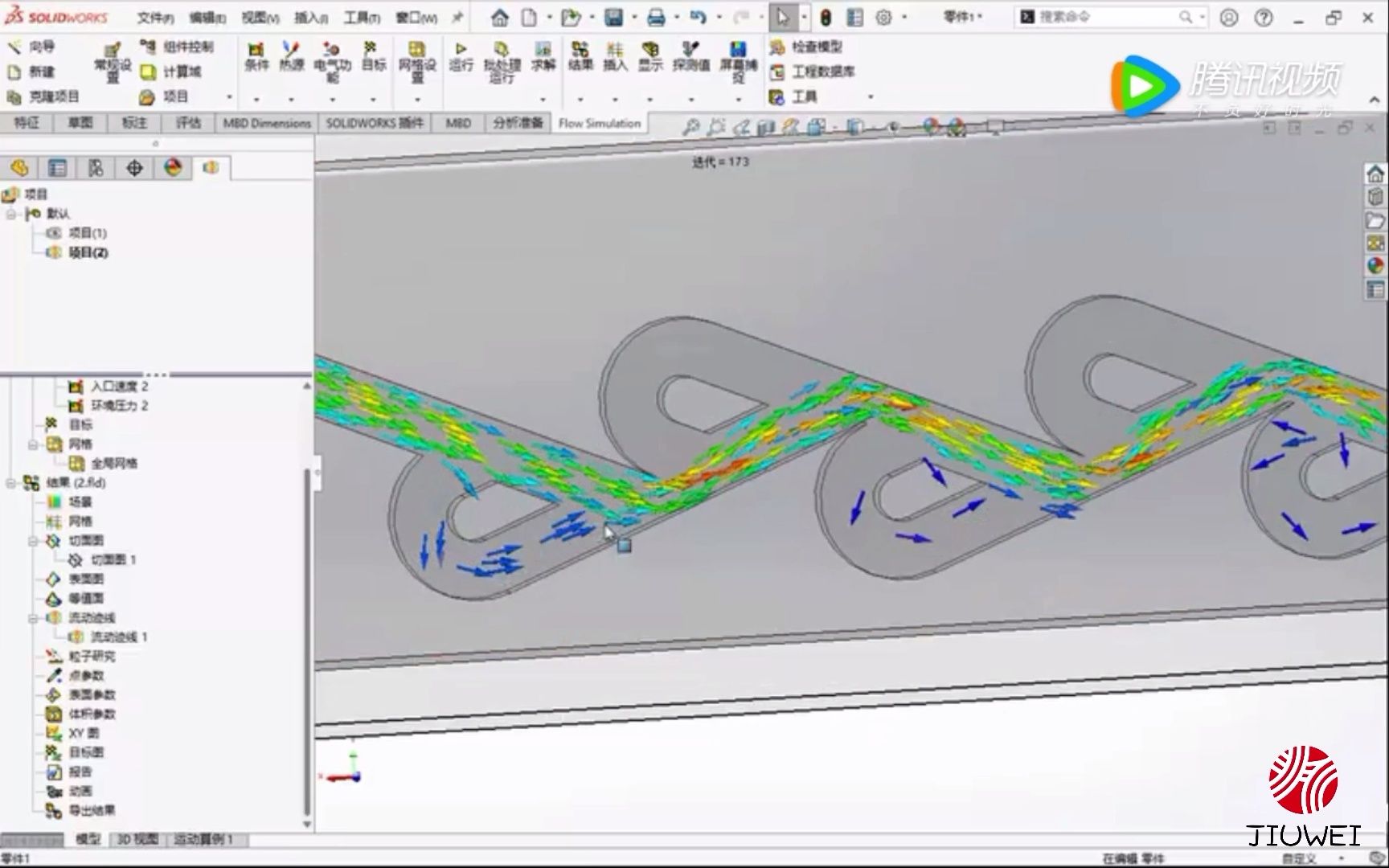Collapse the 结果 (2.fld) tree node
The height and width of the screenshot is (868, 1389).
(10, 483)
